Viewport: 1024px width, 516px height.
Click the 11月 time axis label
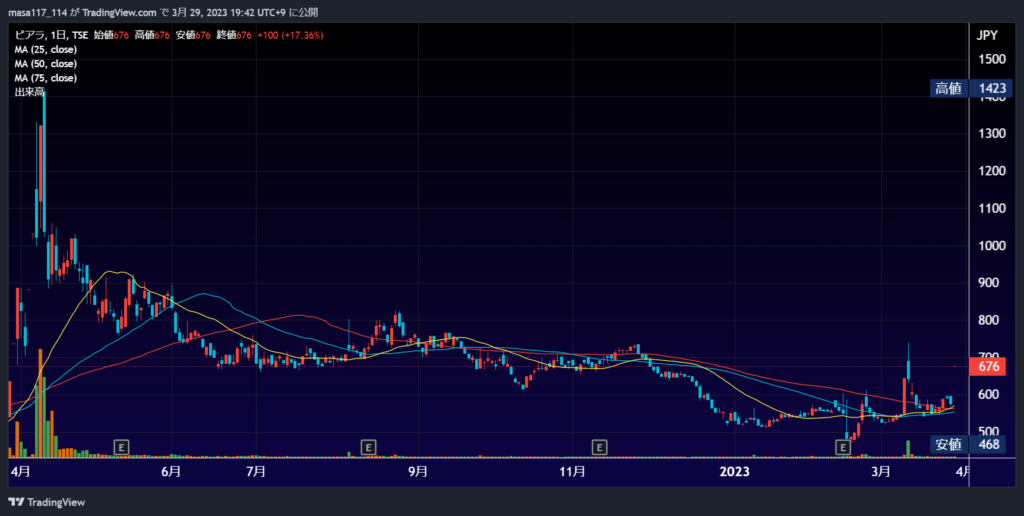coord(572,472)
